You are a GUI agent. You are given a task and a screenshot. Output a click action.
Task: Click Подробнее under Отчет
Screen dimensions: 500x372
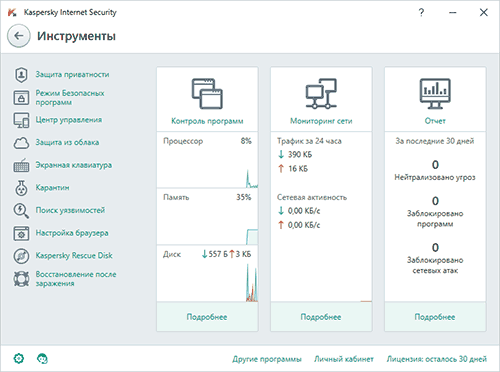point(435,317)
